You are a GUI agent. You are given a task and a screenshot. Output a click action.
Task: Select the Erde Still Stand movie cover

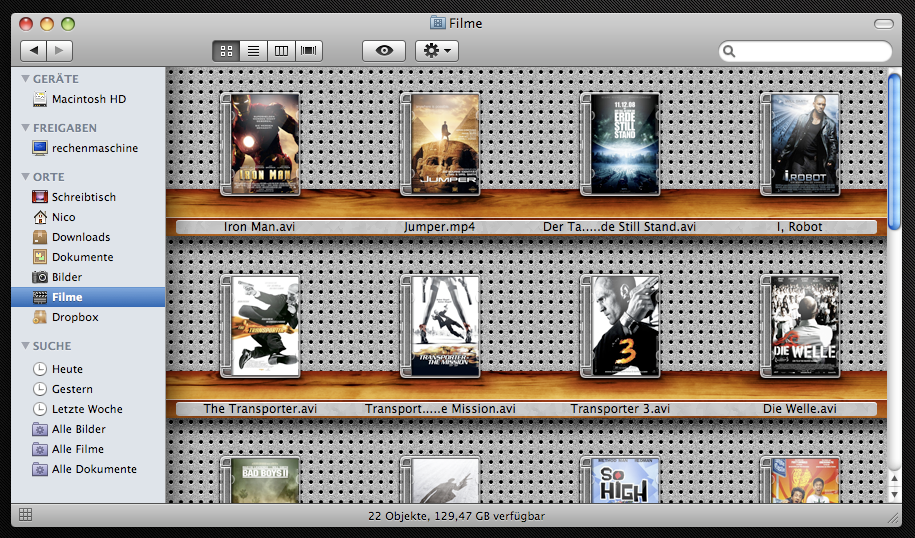click(x=620, y=144)
